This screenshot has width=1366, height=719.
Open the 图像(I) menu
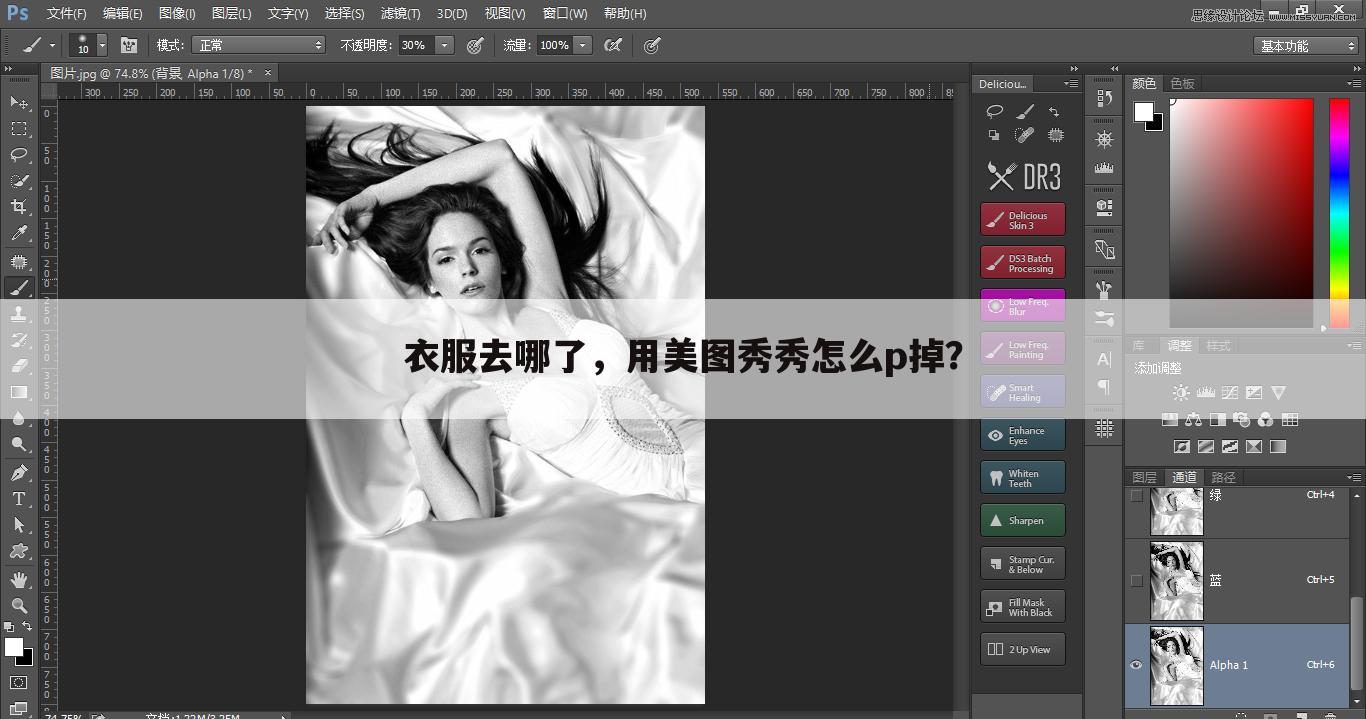(177, 14)
